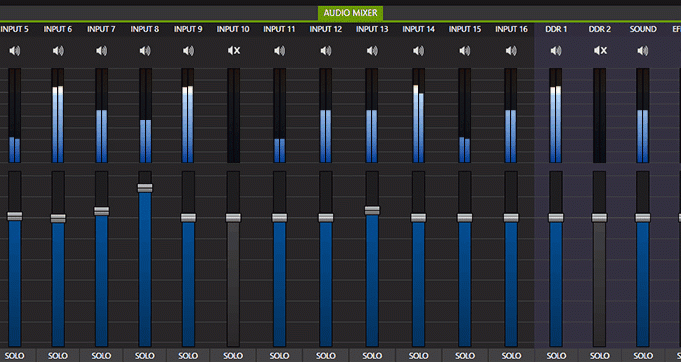Mute the INPUT 15 speaker icon
This screenshot has width=681, height=362.
pos(465,51)
